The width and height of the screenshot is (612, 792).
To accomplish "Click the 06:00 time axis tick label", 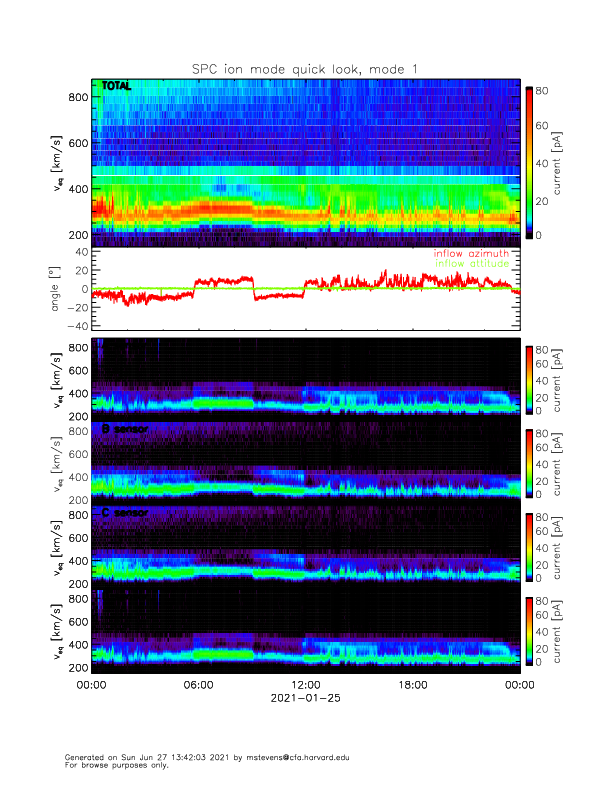I will pyautogui.click(x=198, y=684).
